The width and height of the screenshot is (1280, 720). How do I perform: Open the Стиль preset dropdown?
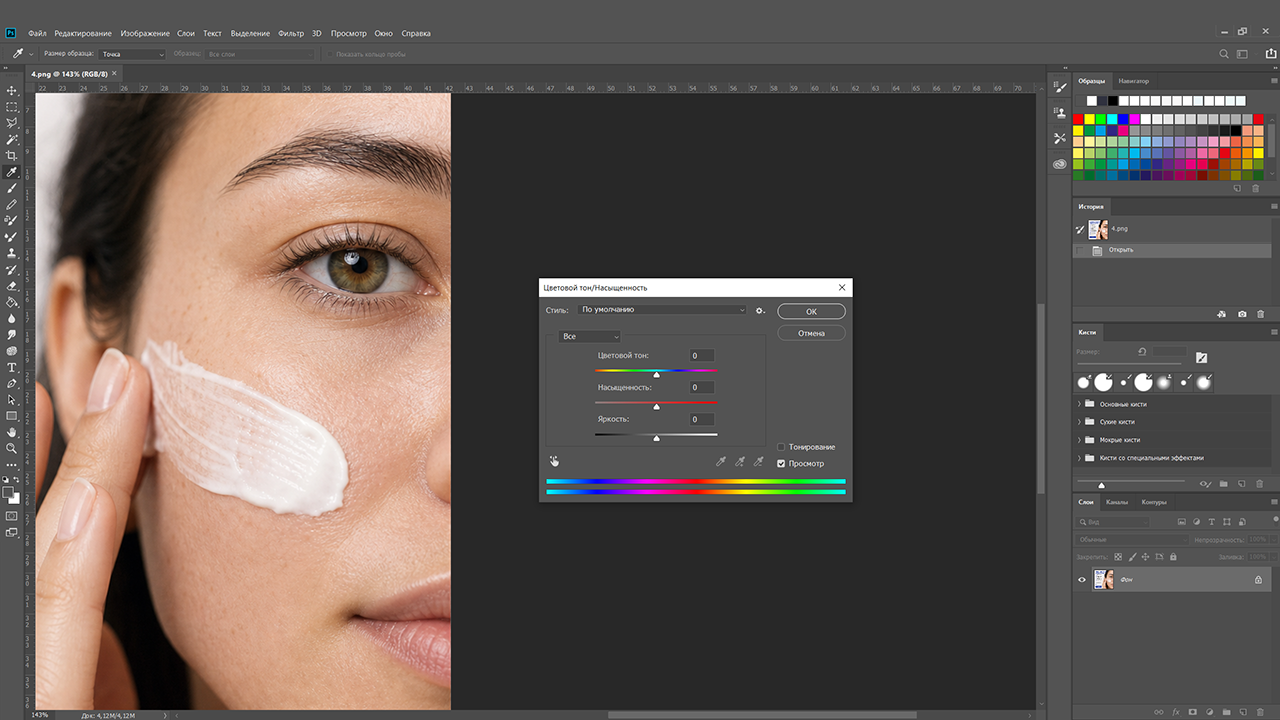[x=663, y=310]
